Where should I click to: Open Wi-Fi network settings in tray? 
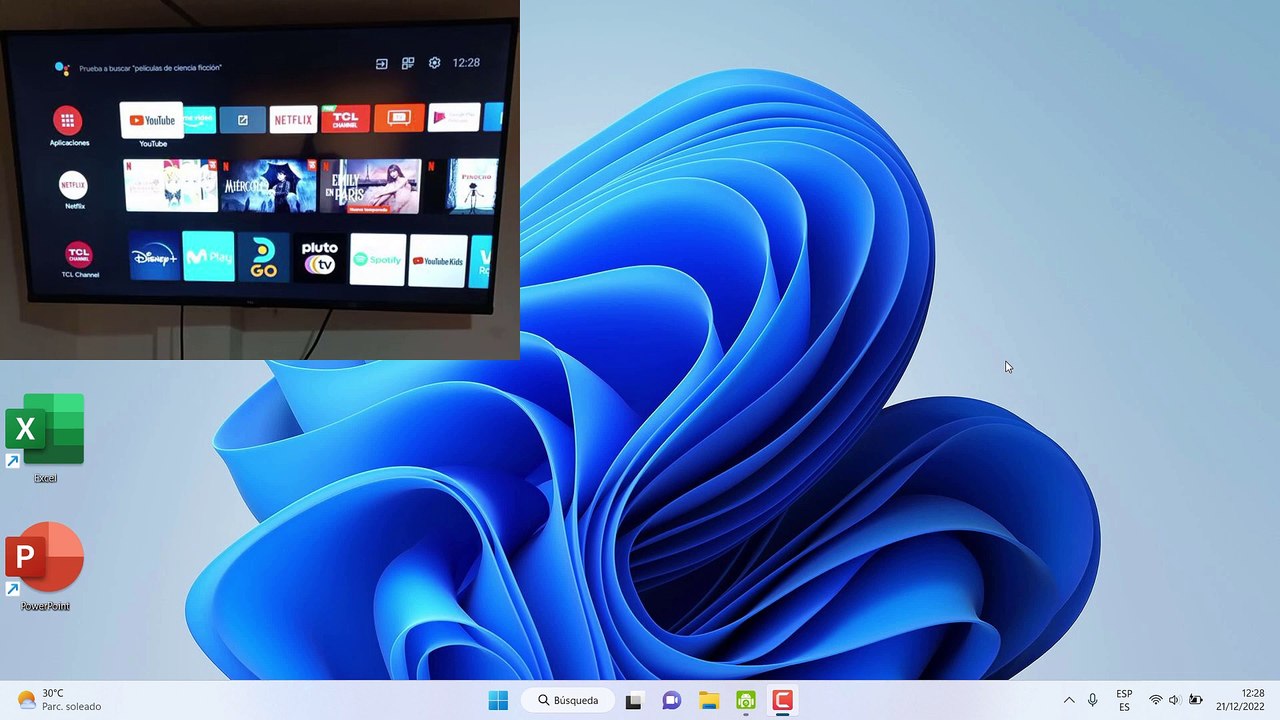[1156, 700]
